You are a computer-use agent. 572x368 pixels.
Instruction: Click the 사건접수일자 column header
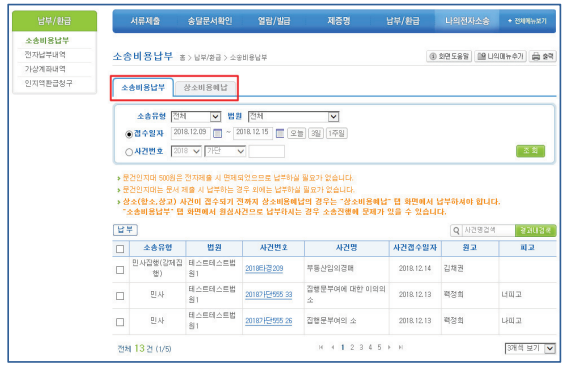pos(415,248)
